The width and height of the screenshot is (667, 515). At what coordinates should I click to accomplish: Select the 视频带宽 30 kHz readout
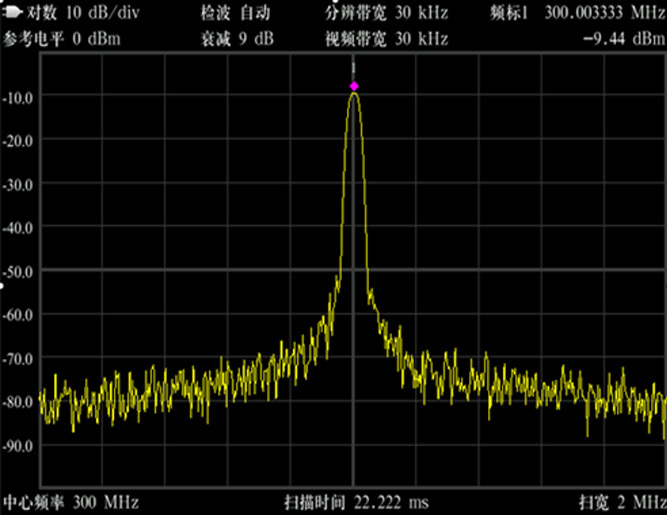tap(387, 39)
